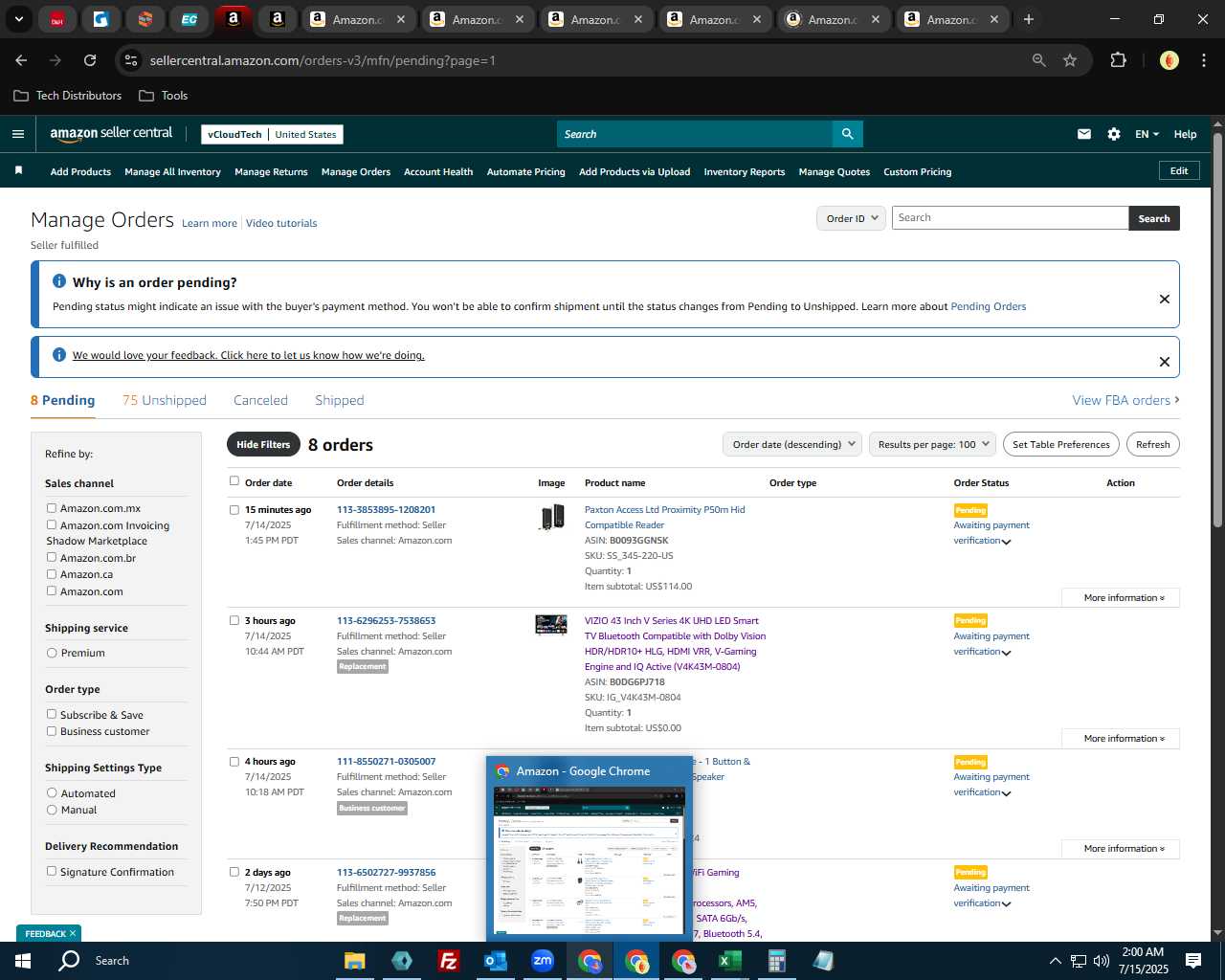Open FileZilla from the taskbar
Viewport: 1225px width, 980px height.
tap(448, 961)
